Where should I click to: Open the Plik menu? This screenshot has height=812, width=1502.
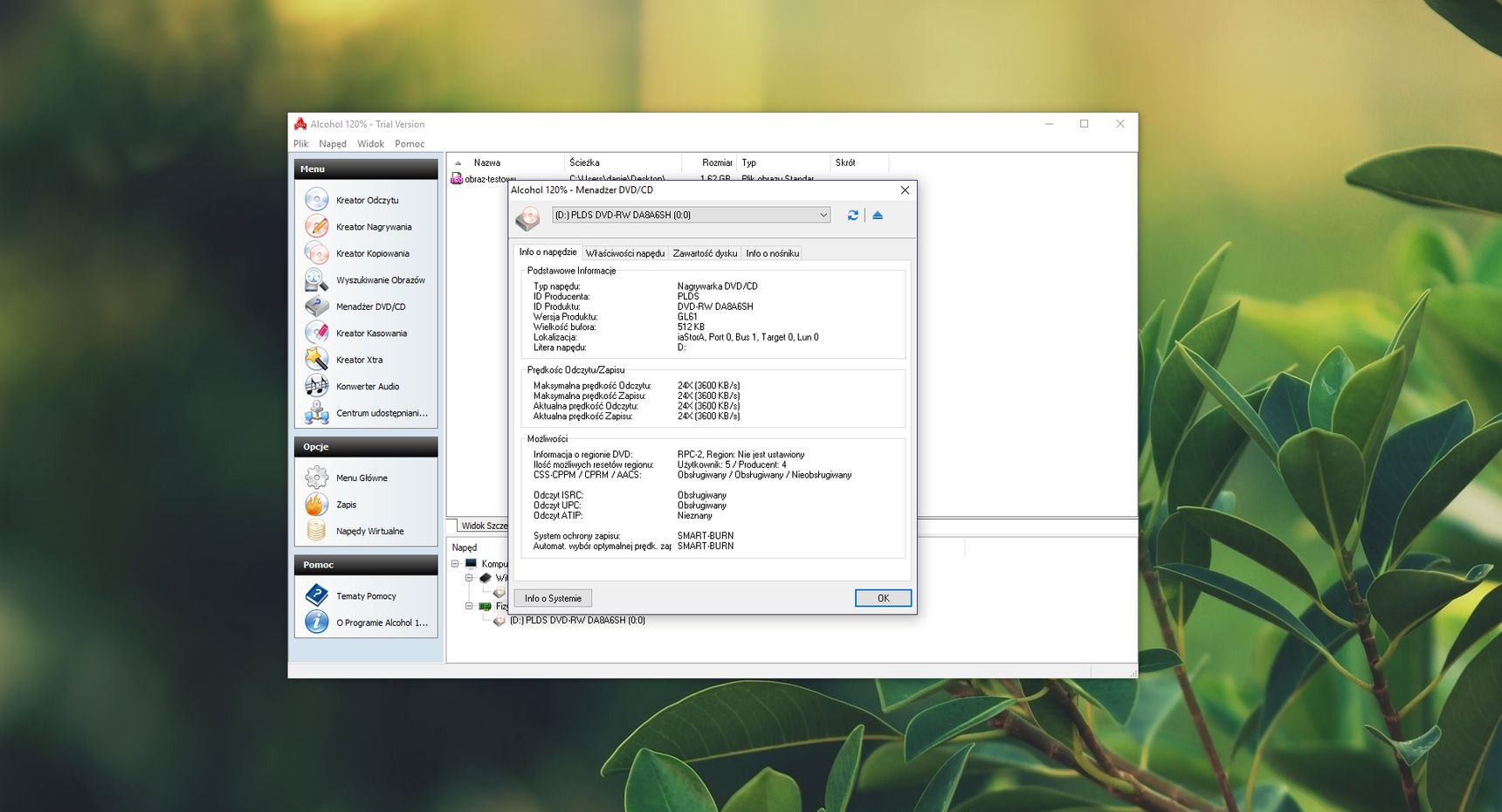point(301,144)
